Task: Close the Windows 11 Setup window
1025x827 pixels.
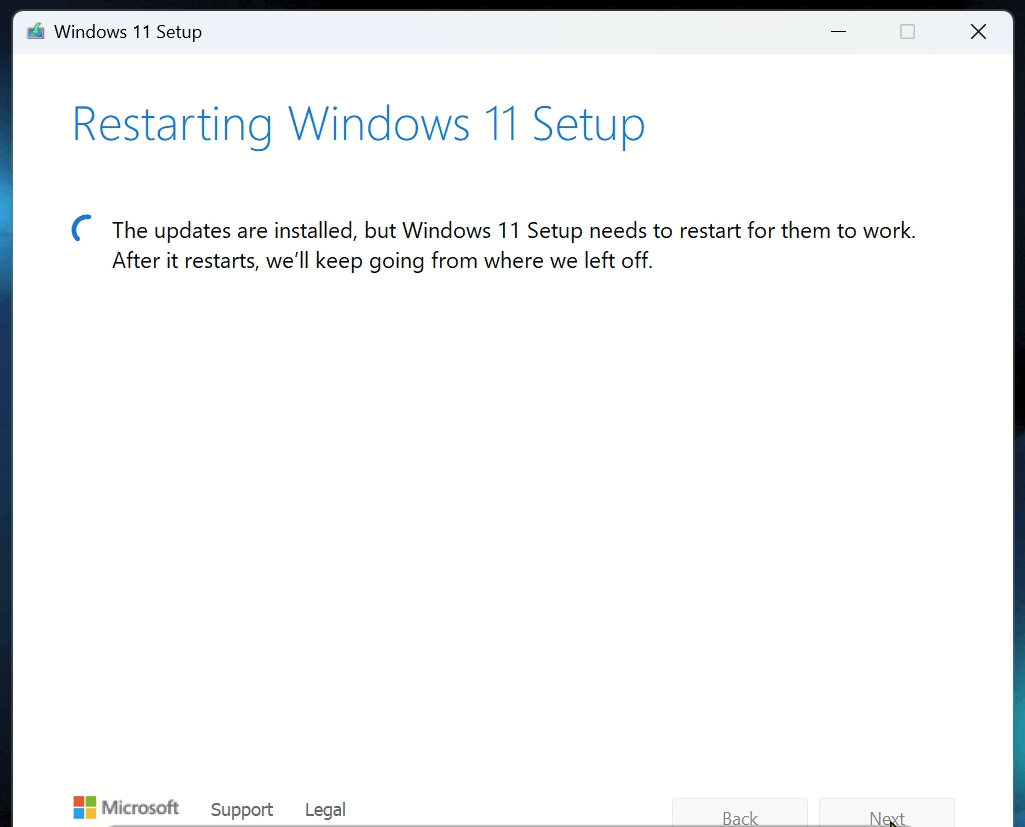Action: (978, 31)
